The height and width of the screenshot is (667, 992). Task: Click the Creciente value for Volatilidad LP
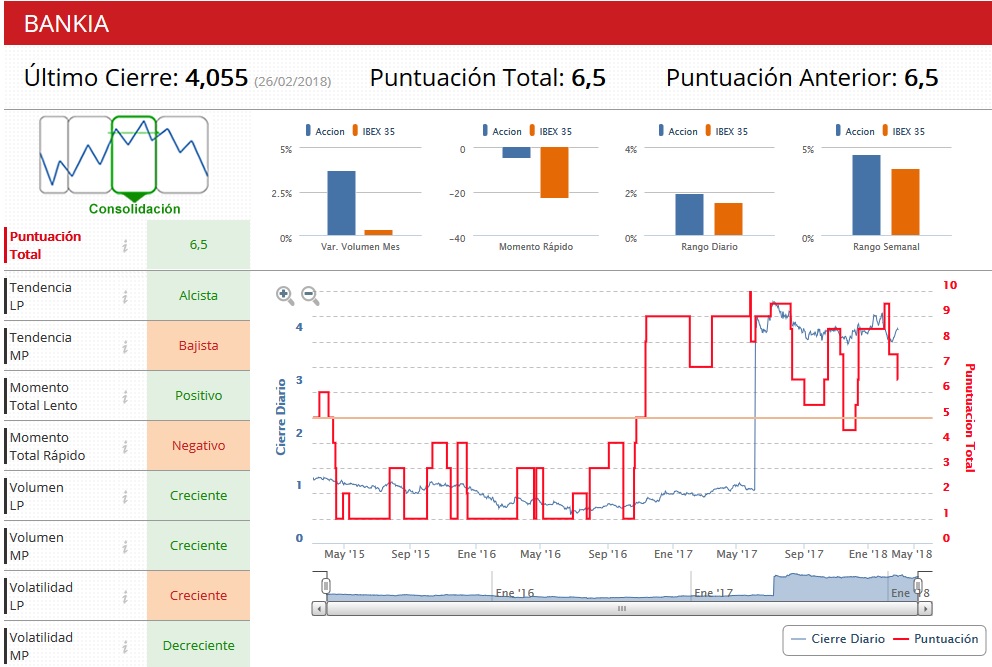[x=198, y=595]
